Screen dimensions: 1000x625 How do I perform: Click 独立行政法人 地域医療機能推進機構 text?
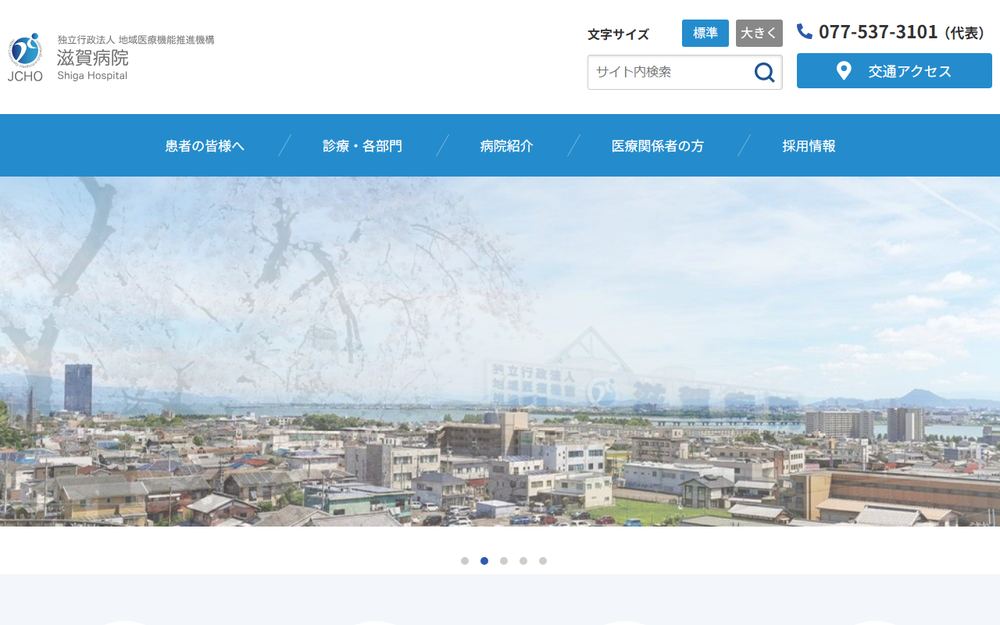136,40
